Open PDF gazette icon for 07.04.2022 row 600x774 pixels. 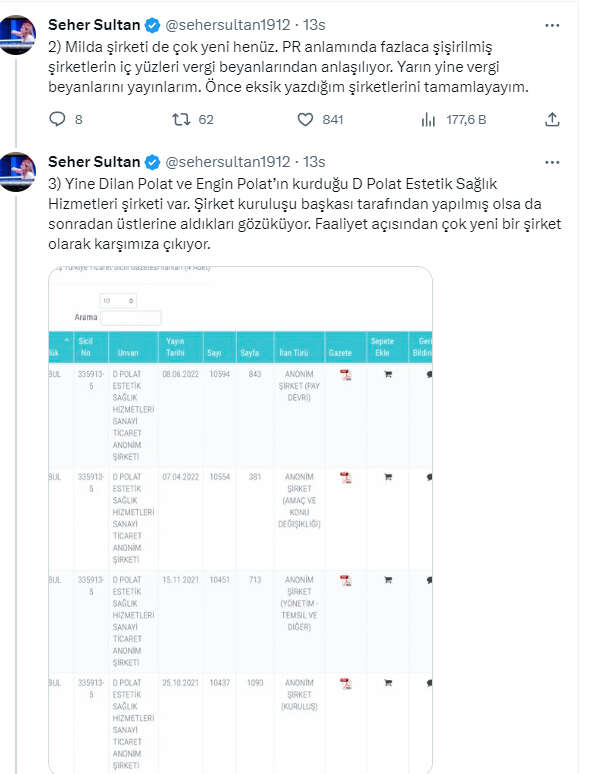346,478
